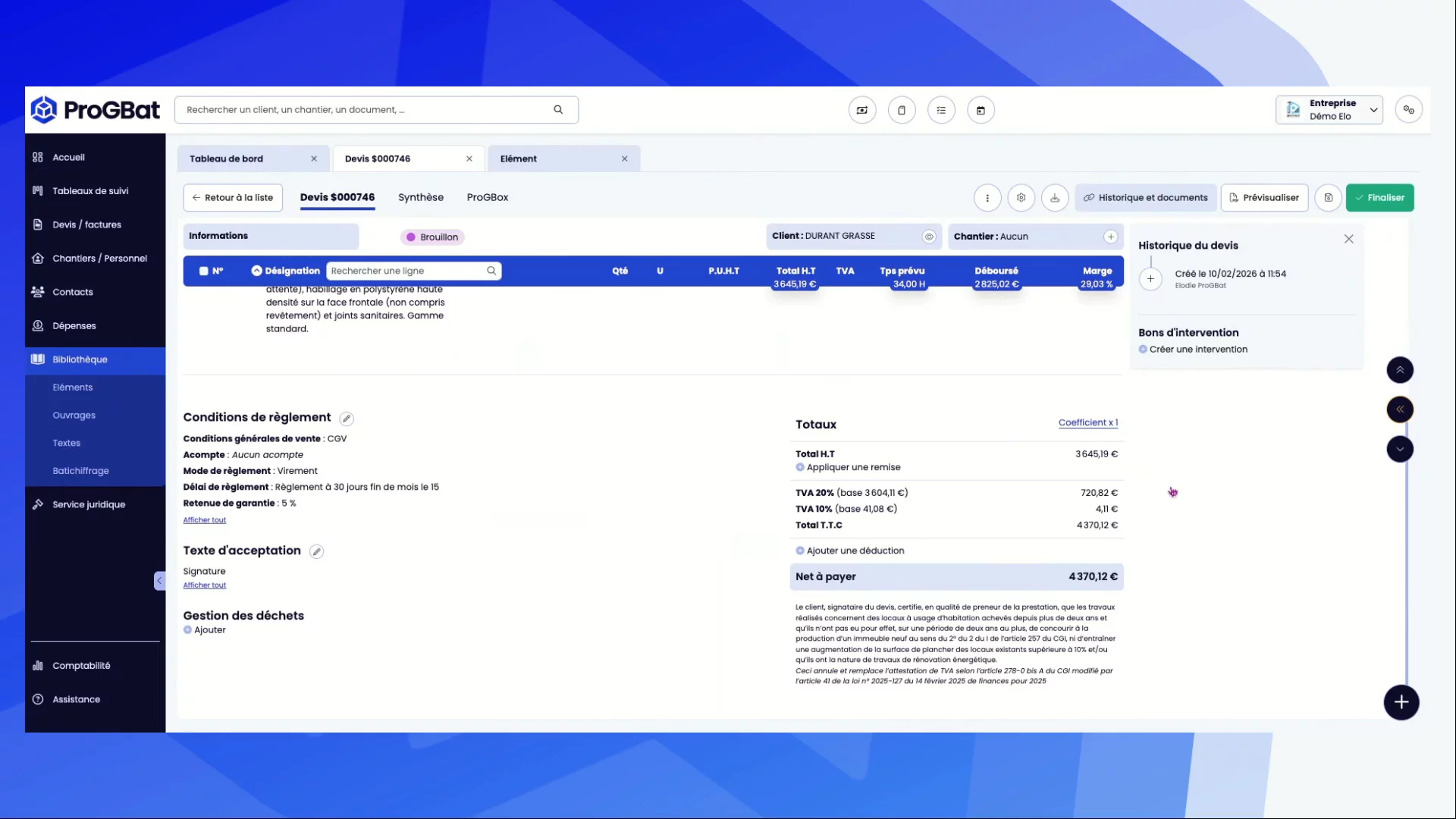Edit Conditions de règlement with the pencil icon

347,419
